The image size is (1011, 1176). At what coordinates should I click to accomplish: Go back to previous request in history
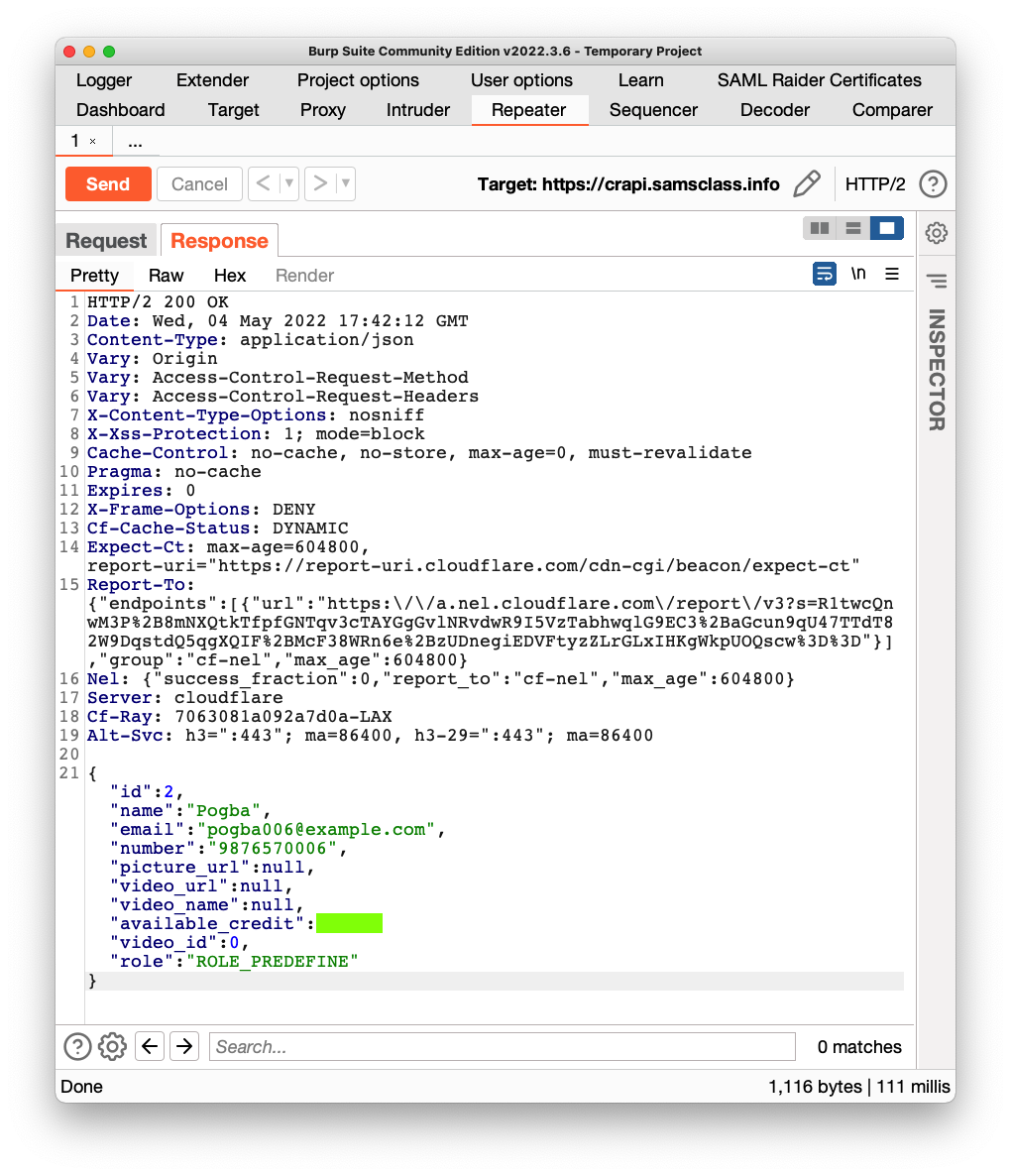click(263, 183)
